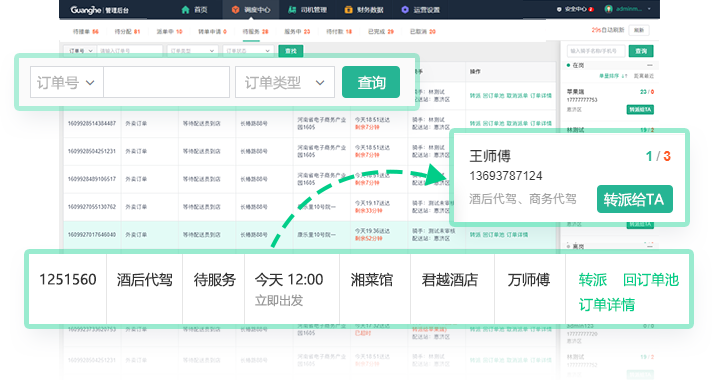Click the admin user avatar icon
The height and width of the screenshot is (380, 712).
point(608,9)
